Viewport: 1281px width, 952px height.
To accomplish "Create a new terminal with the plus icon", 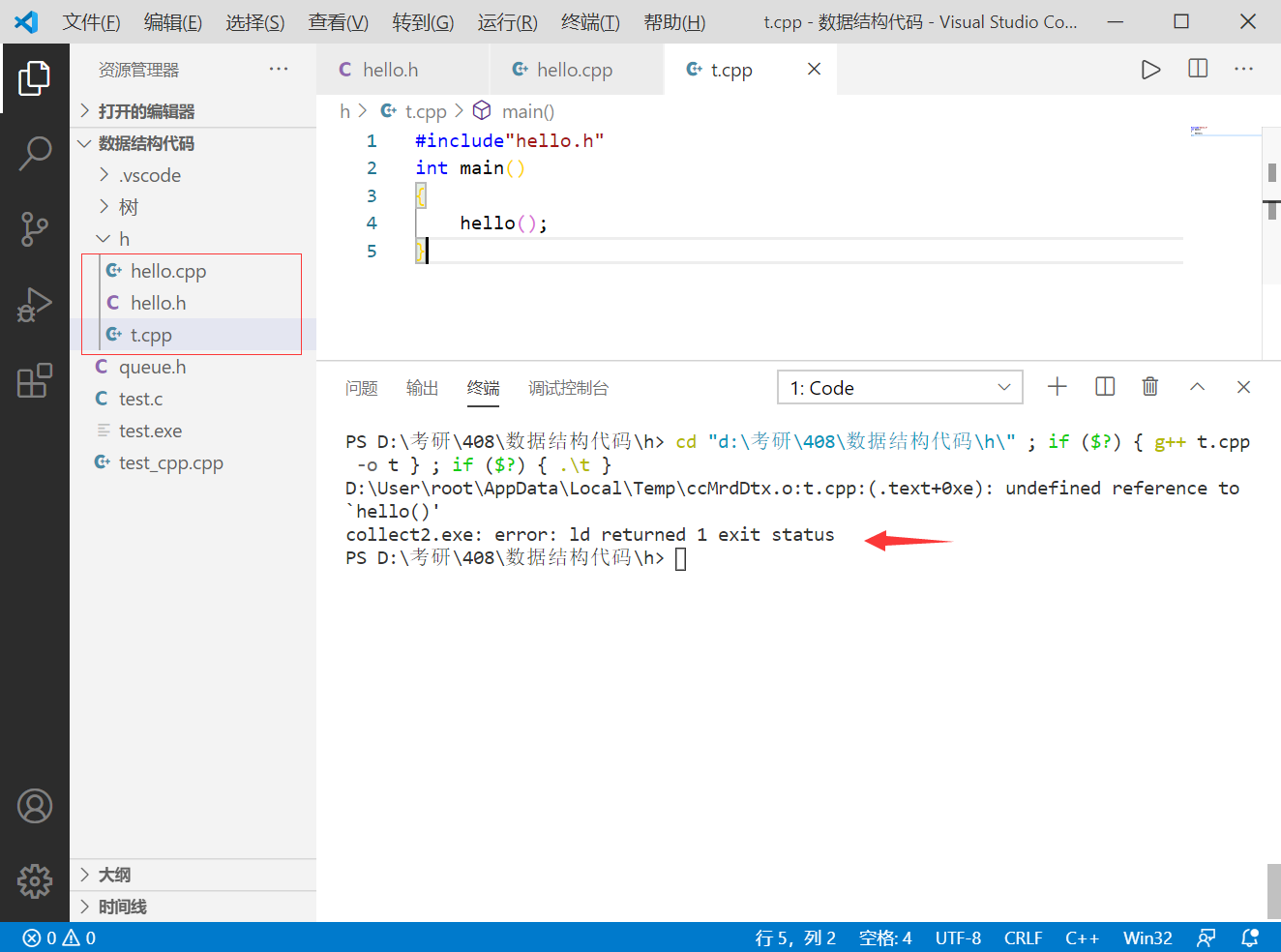I will coord(1057,386).
